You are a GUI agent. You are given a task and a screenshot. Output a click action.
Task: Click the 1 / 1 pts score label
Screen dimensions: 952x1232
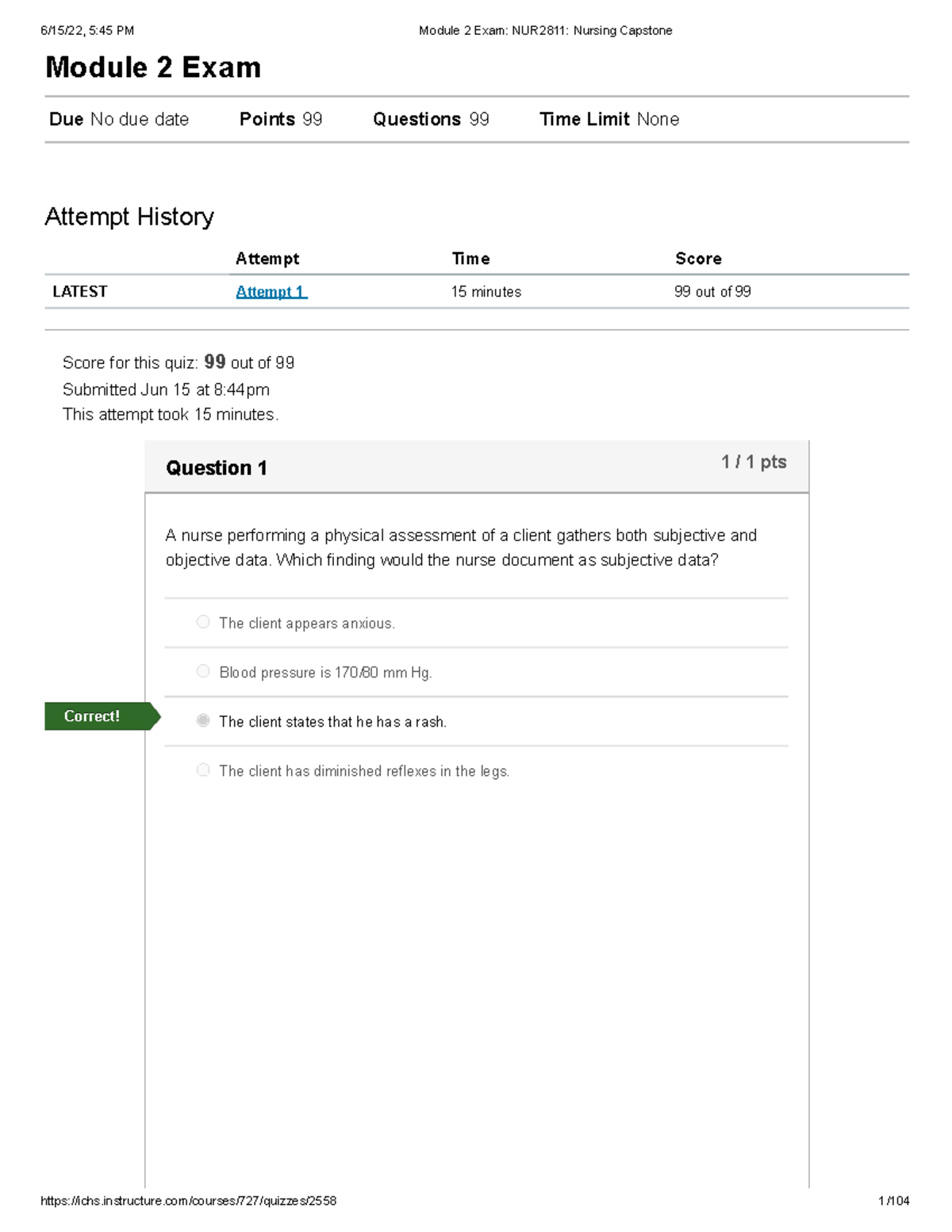754,462
